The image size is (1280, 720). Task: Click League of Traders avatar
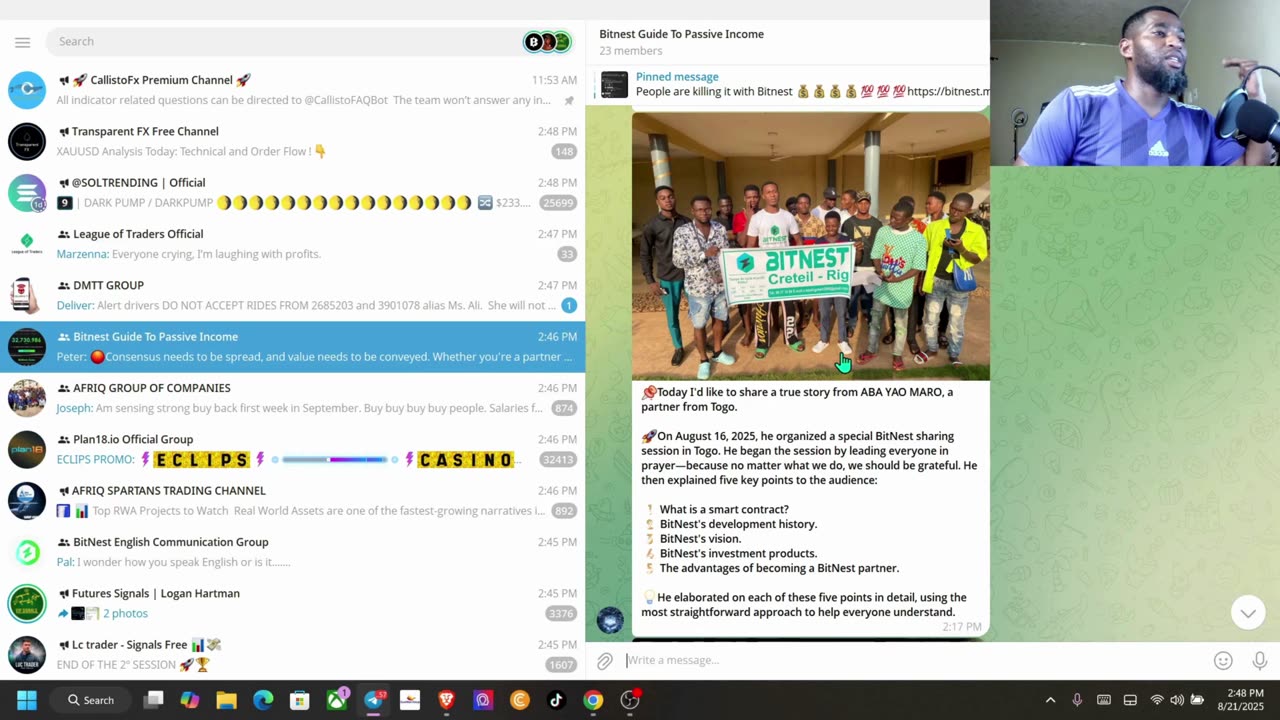tap(27, 244)
